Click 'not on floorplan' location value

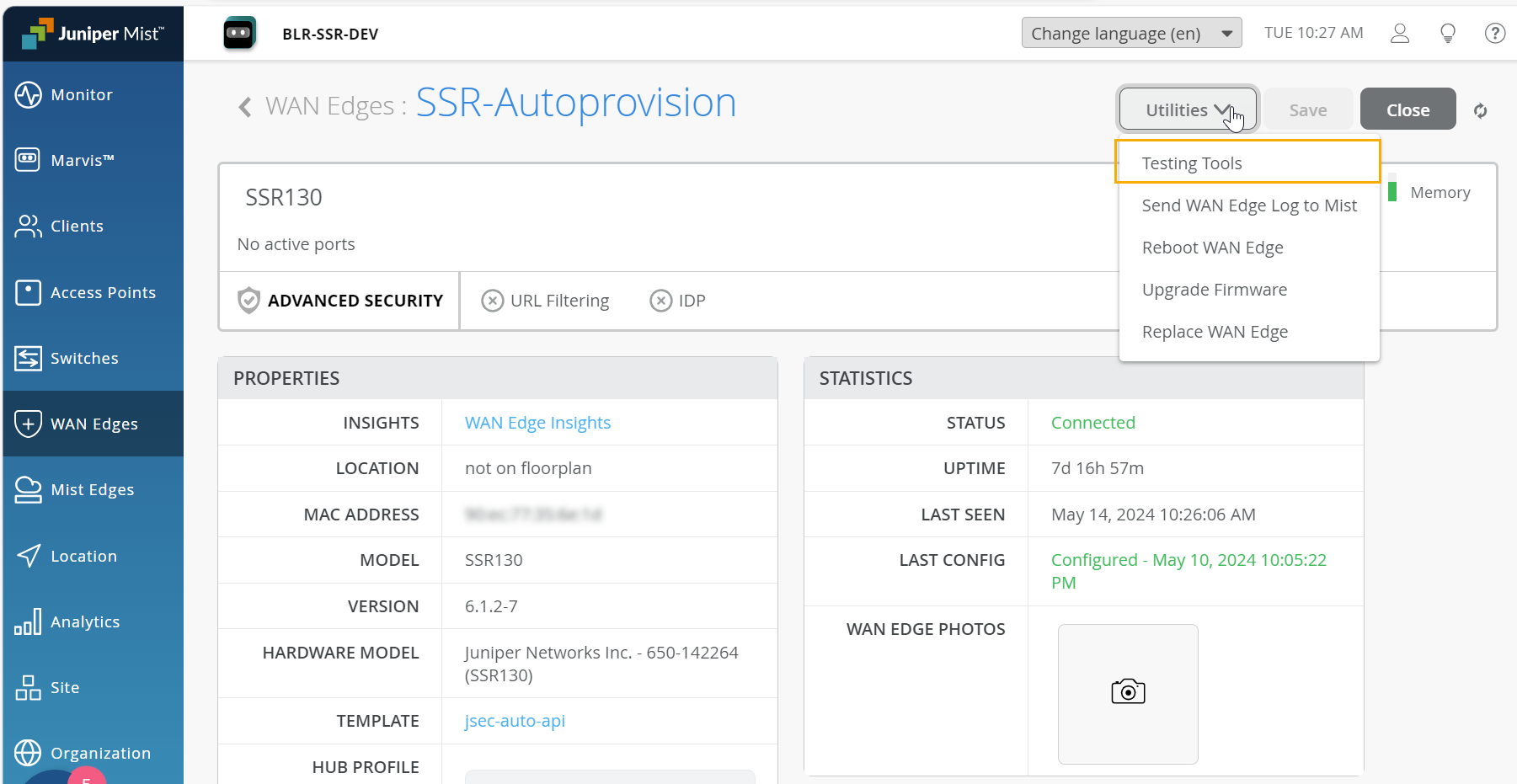point(528,468)
